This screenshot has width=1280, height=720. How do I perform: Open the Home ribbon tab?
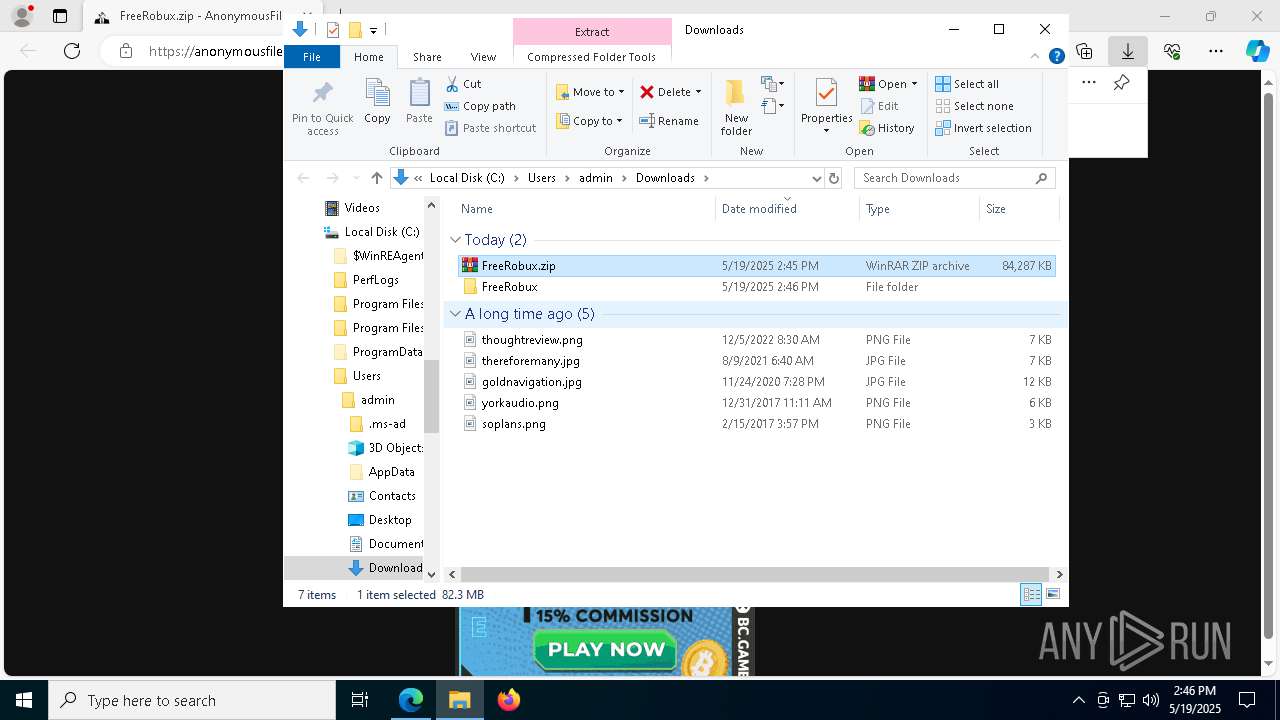[368, 57]
